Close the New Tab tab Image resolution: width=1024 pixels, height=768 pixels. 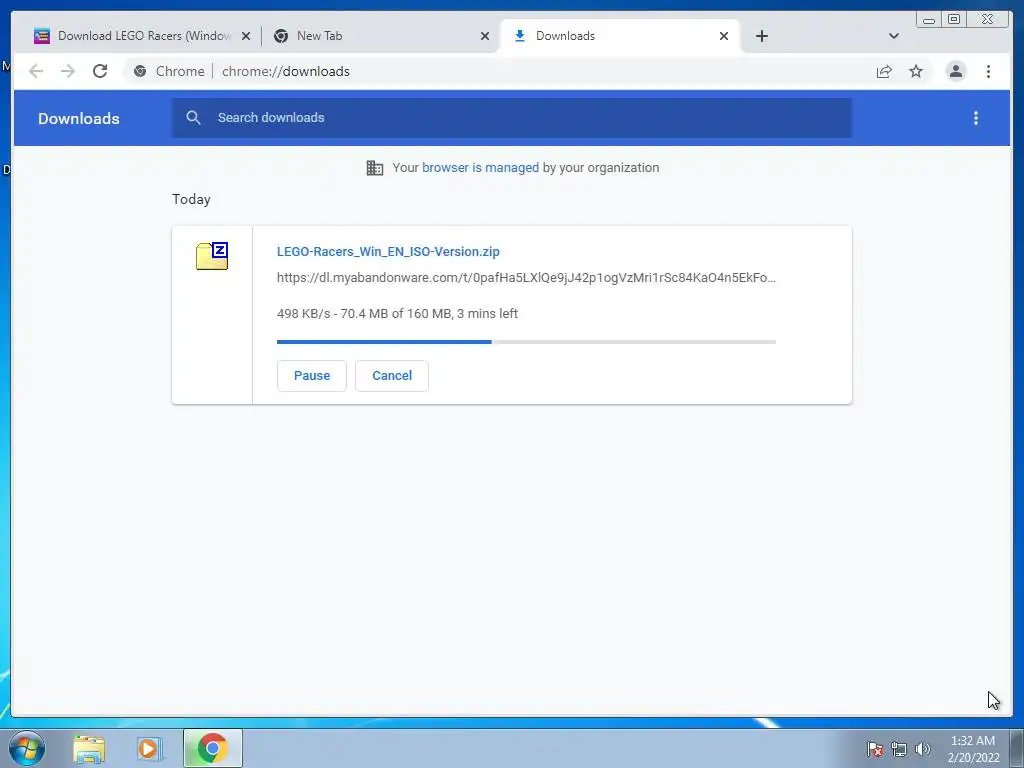pos(485,36)
